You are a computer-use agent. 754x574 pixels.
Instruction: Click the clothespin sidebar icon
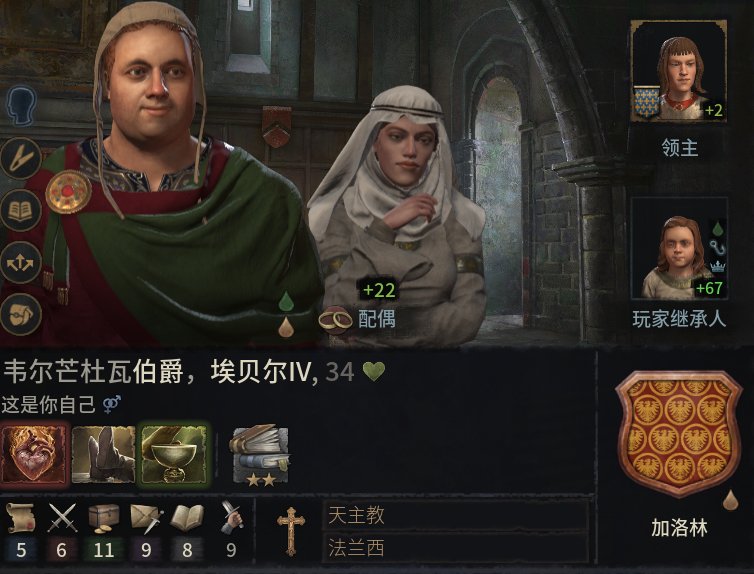click(21, 158)
